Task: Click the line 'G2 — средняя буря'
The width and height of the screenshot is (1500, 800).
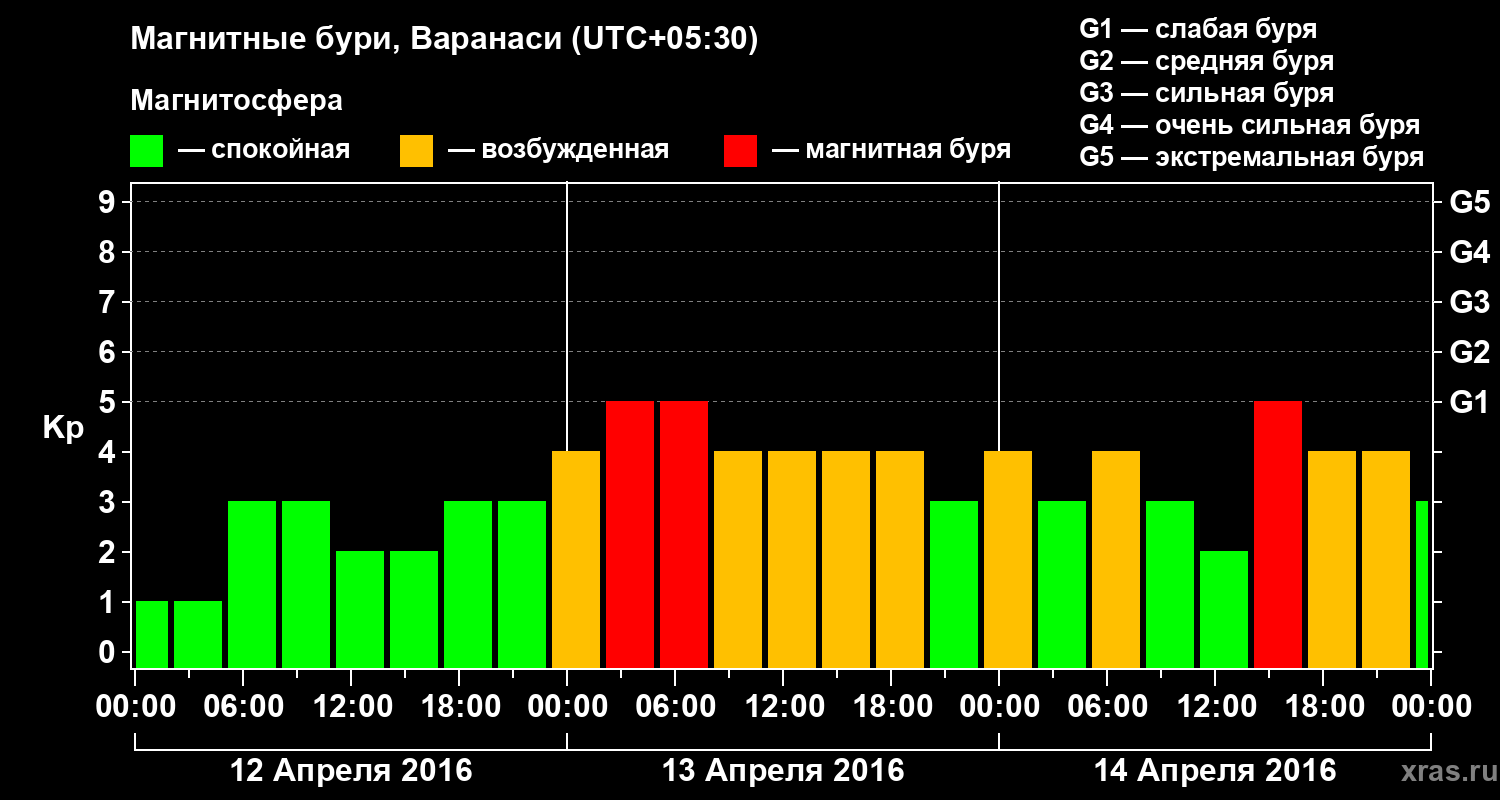Action: point(1206,61)
